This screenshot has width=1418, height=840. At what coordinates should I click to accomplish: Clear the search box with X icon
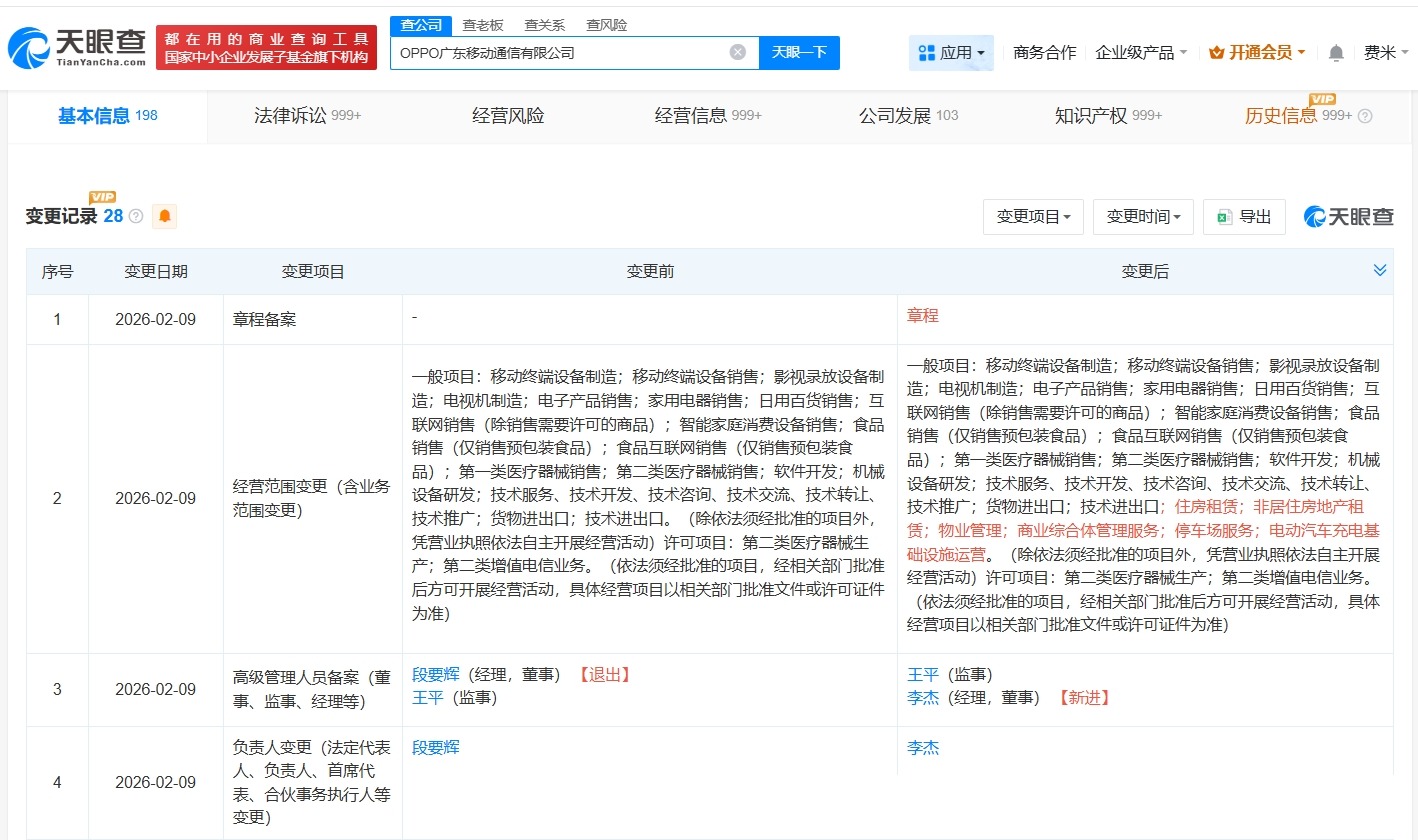[x=738, y=52]
